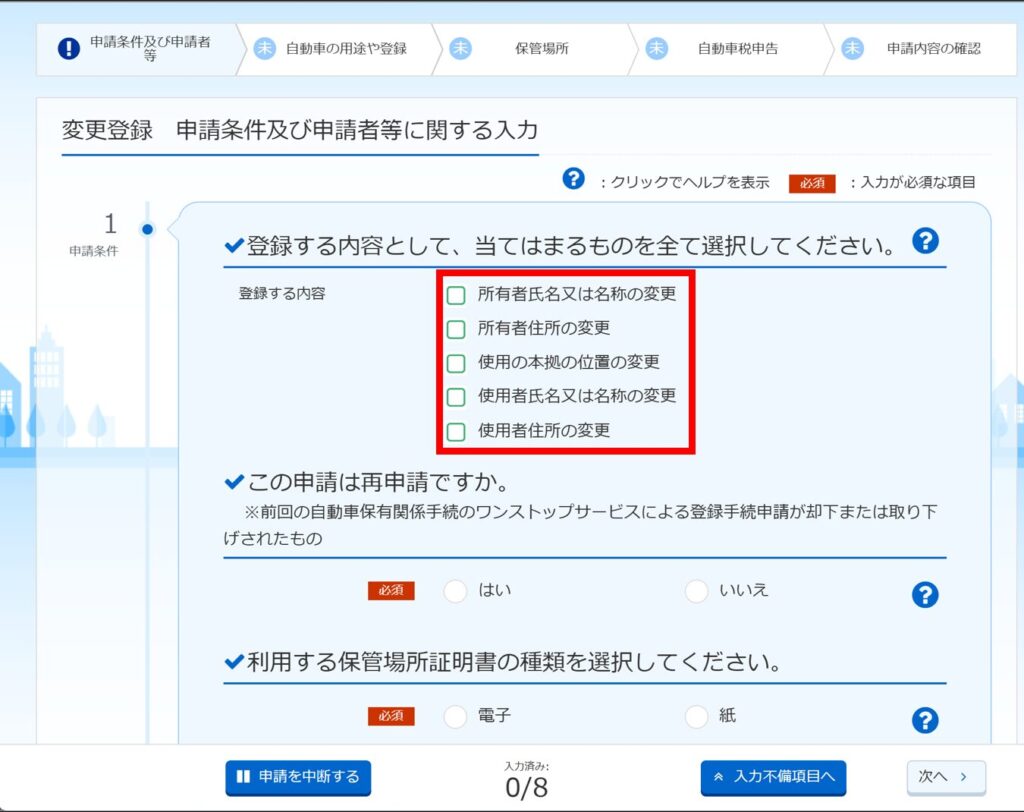Viewport: 1024px width, 812px height.
Task: Click 次へ button to proceed
Action: (x=945, y=777)
